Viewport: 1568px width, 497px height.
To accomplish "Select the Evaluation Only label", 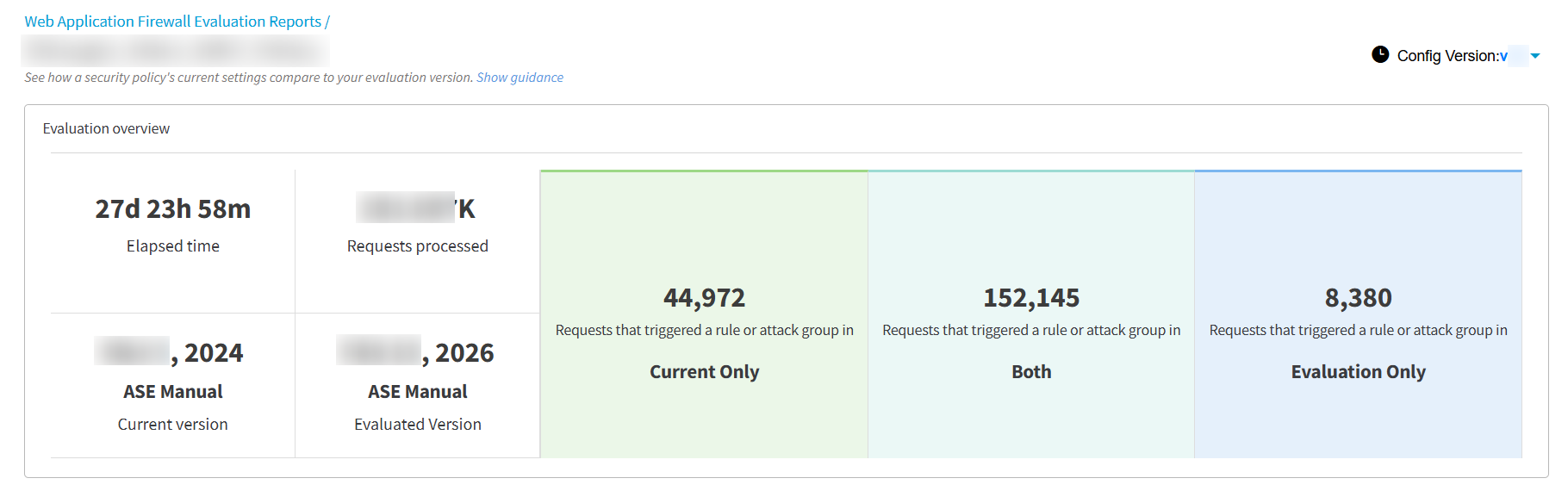I will (1358, 372).
